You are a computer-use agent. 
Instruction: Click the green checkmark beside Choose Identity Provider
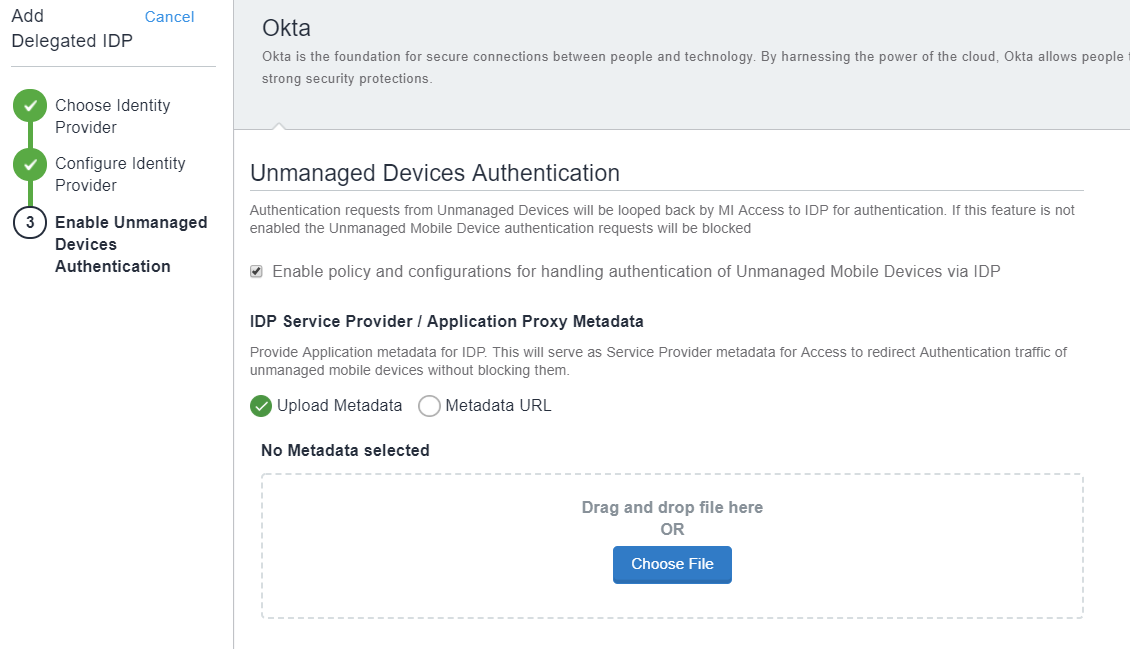[x=30, y=106]
